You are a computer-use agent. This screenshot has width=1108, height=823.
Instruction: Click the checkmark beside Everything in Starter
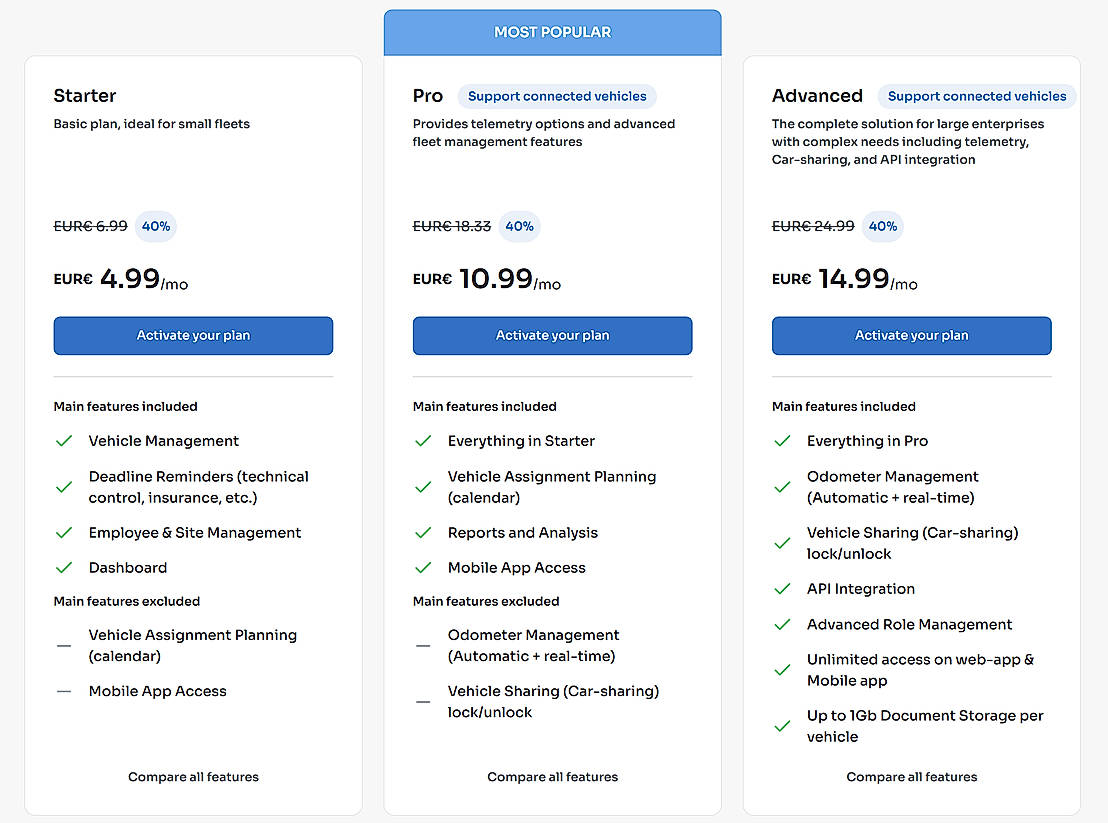click(x=423, y=441)
